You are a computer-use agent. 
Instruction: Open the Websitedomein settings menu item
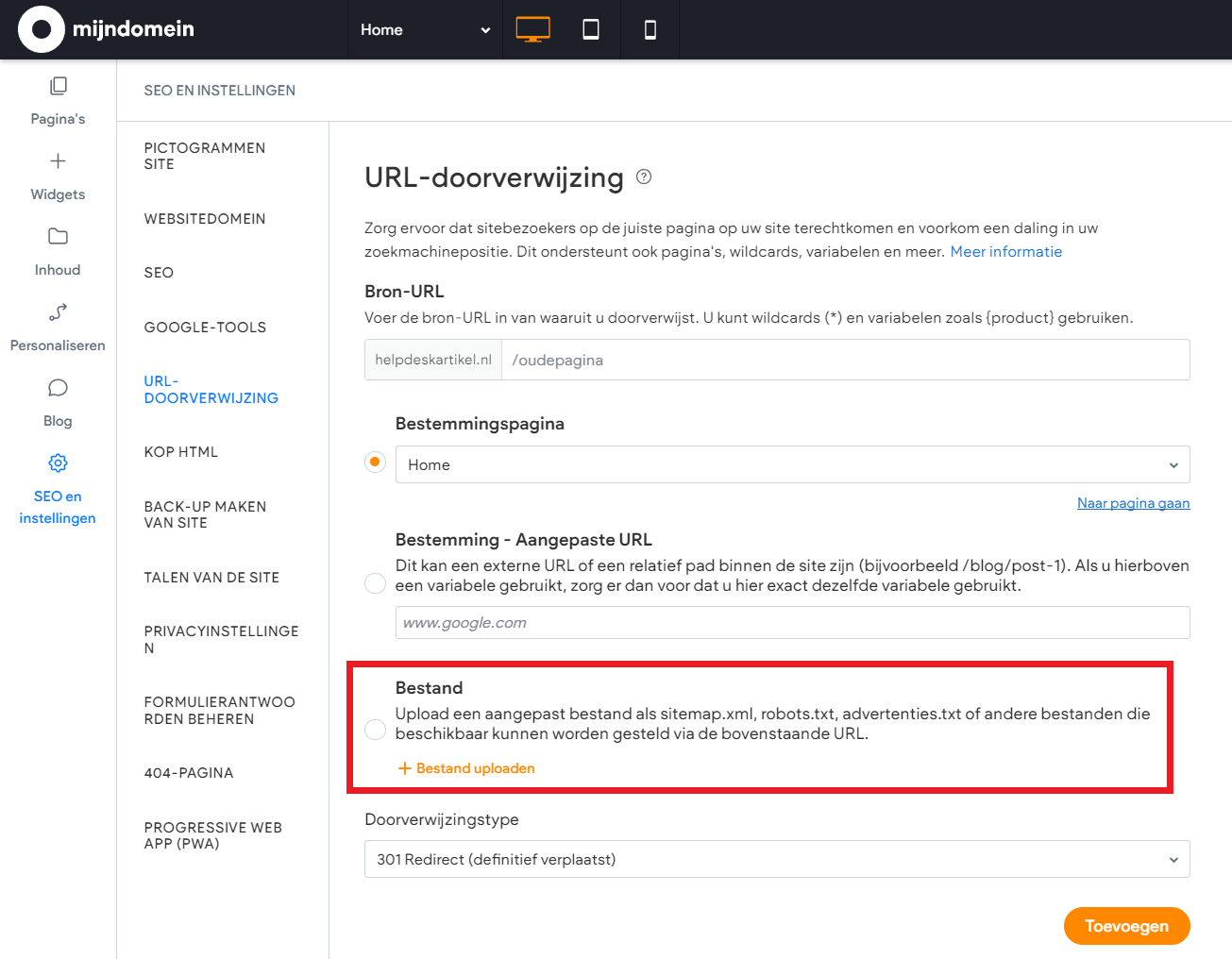(x=205, y=219)
